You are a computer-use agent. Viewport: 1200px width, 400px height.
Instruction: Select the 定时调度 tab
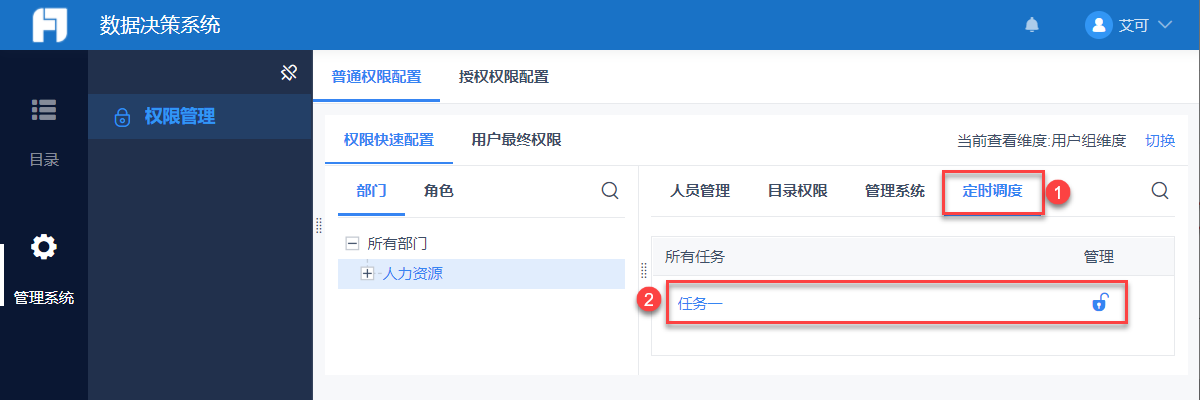pyautogui.click(x=992, y=190)
